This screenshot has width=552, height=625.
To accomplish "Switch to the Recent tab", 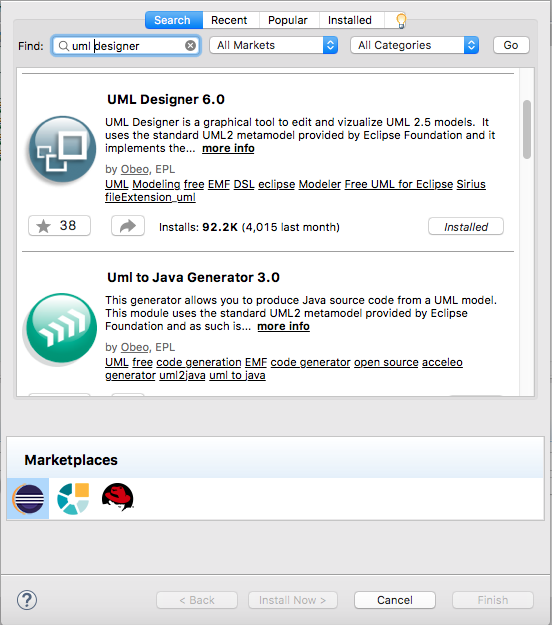I will 229,20.
